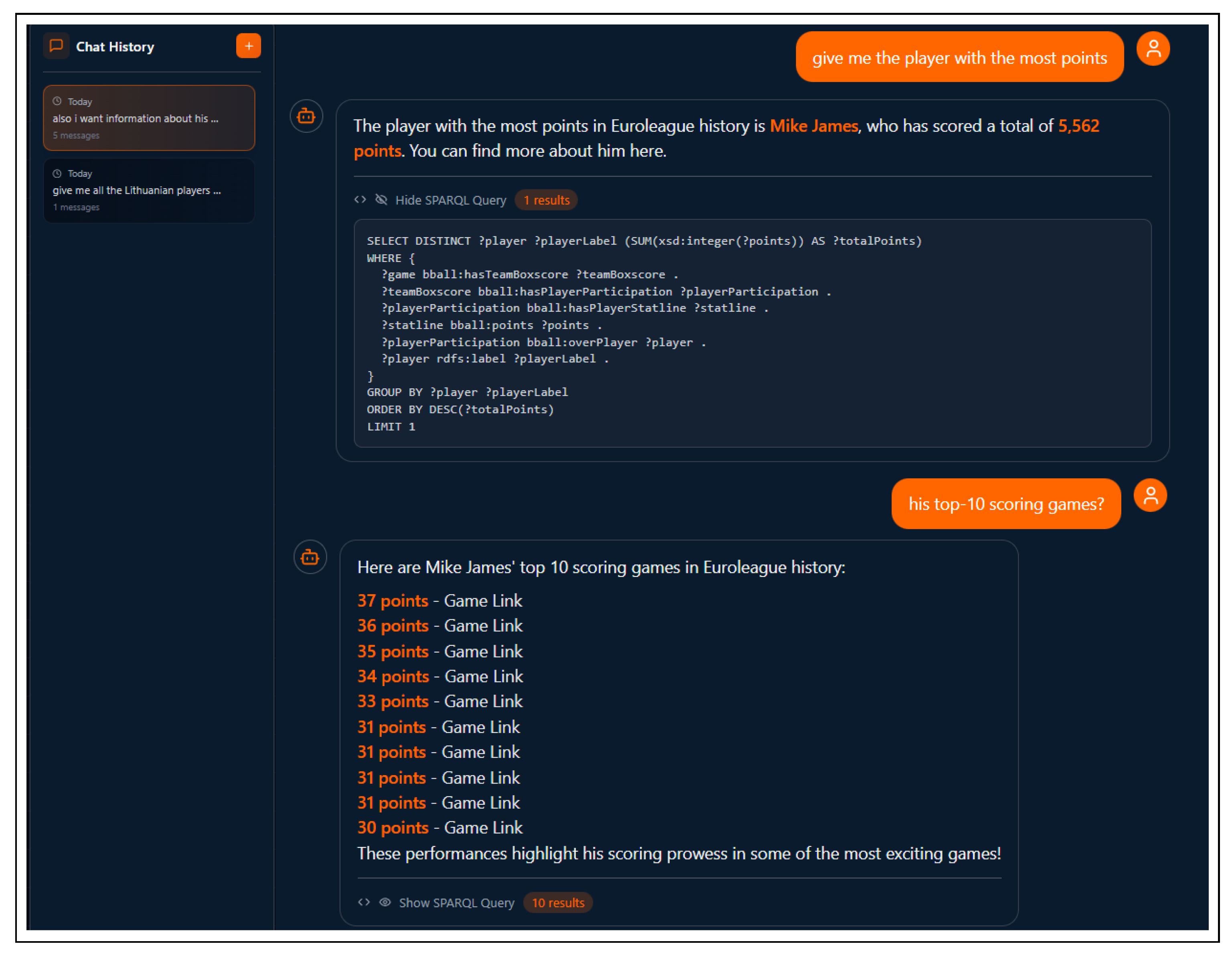Image resolution: width=1232 pixels, height=956 pixels.
Task: Click the '5,562' total points link
Action: tap(1078, 126)
